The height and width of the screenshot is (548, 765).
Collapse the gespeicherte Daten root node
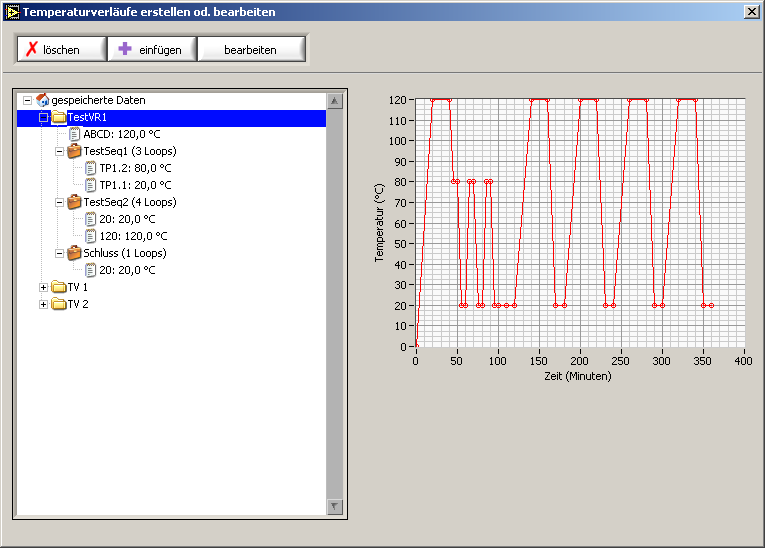point(27,101)
